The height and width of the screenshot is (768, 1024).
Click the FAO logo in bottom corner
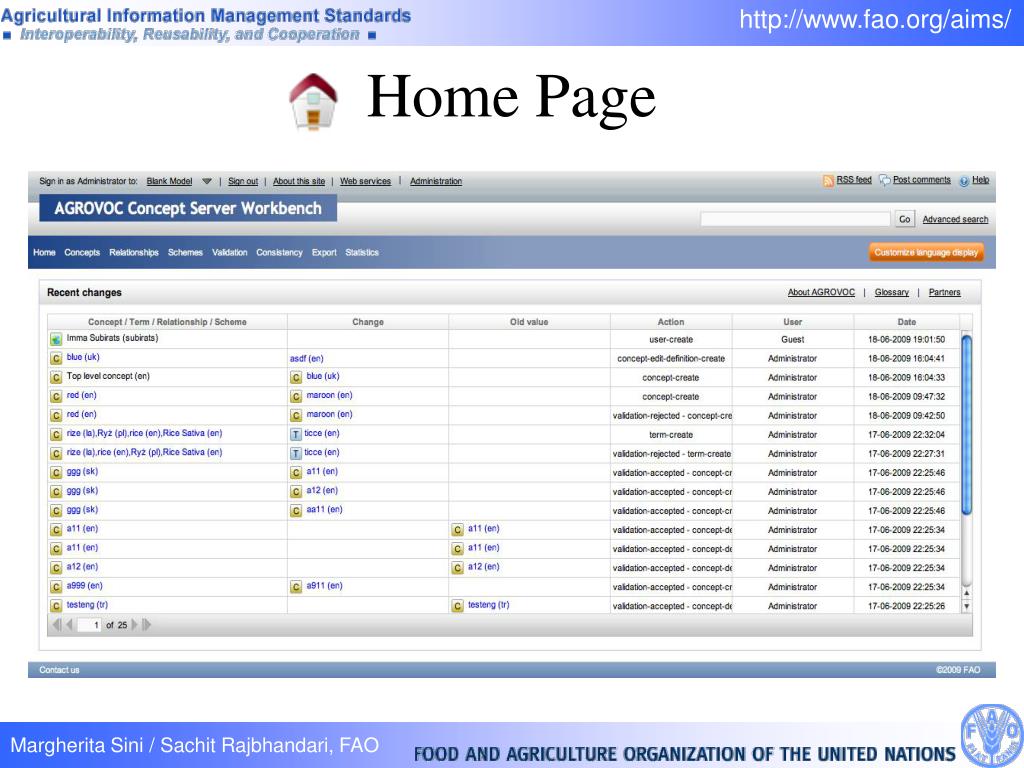(x=992, y=735)
